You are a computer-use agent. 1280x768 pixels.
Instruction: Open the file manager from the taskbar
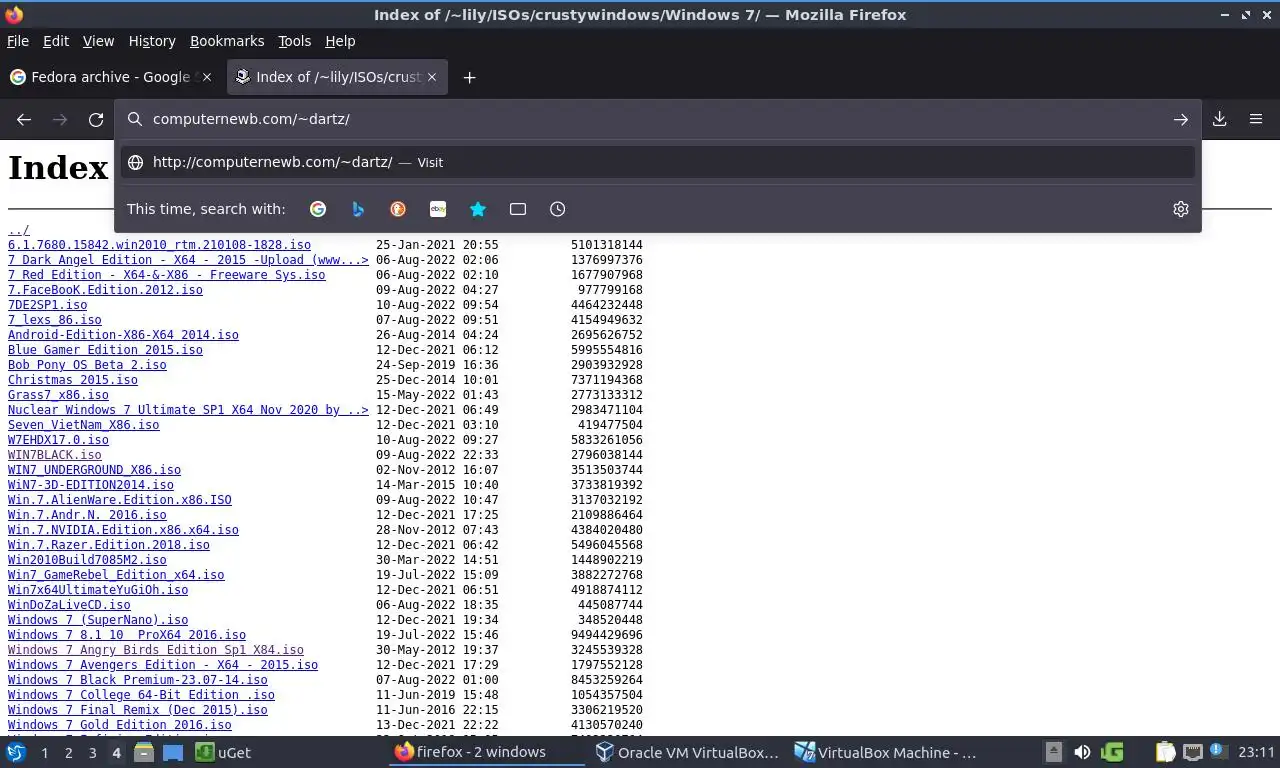point(144,752)
